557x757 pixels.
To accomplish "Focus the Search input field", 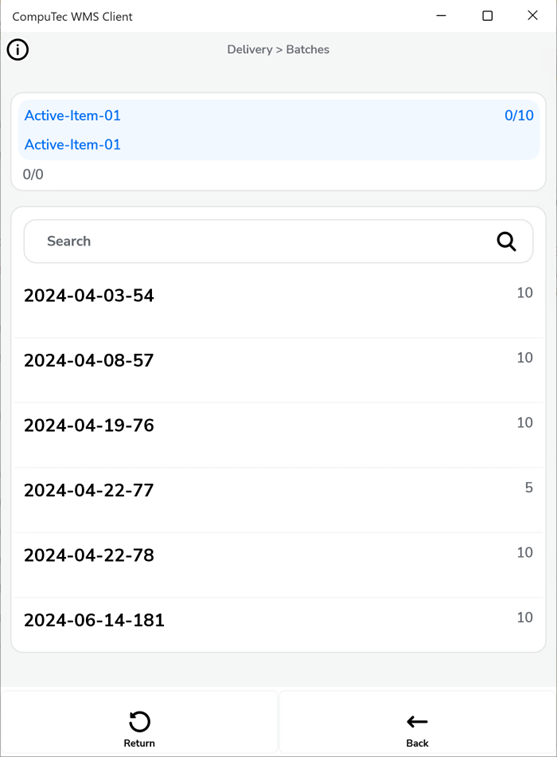I will click(x=278, y=241).
